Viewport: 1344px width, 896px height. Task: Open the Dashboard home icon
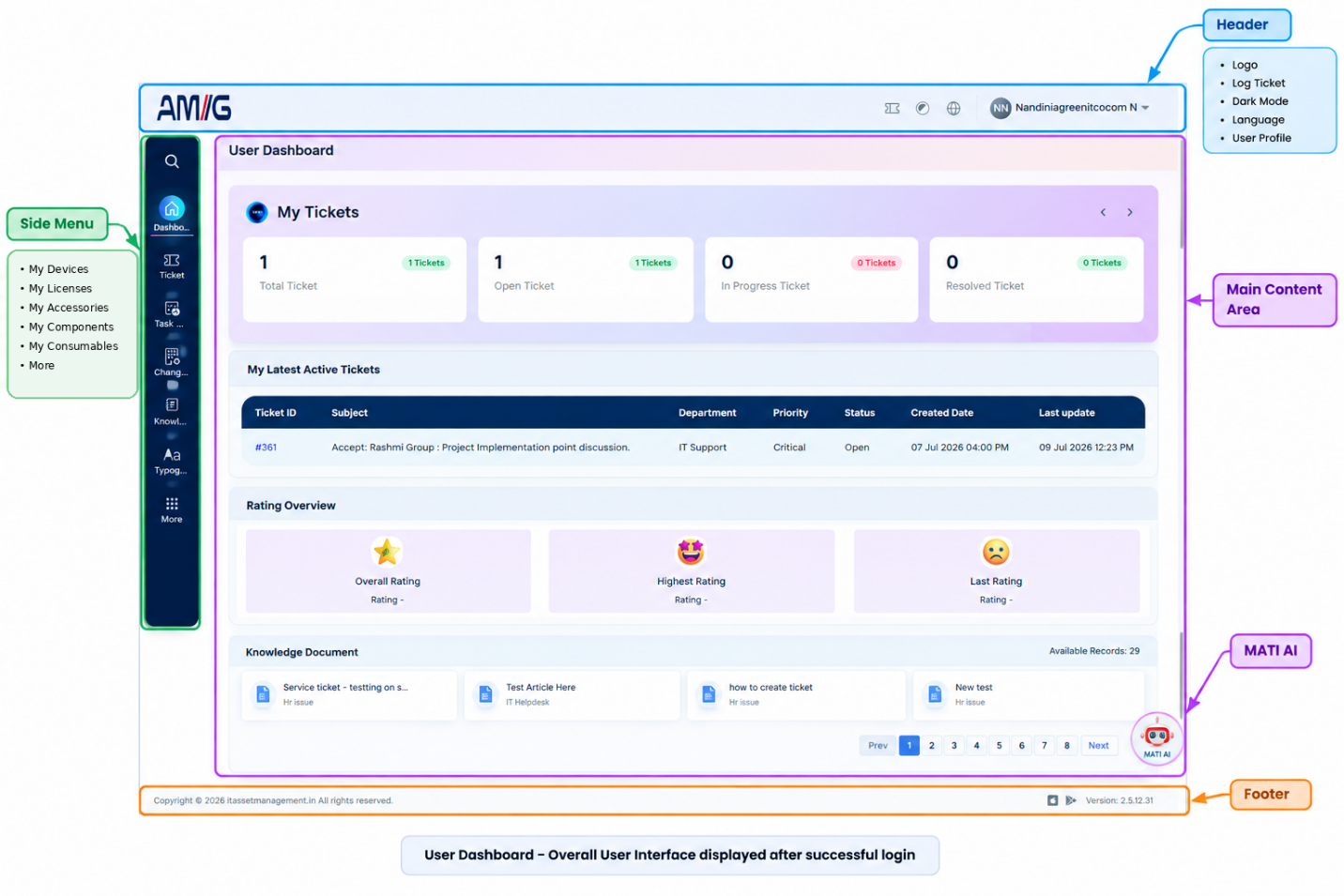tap(172, 208)
